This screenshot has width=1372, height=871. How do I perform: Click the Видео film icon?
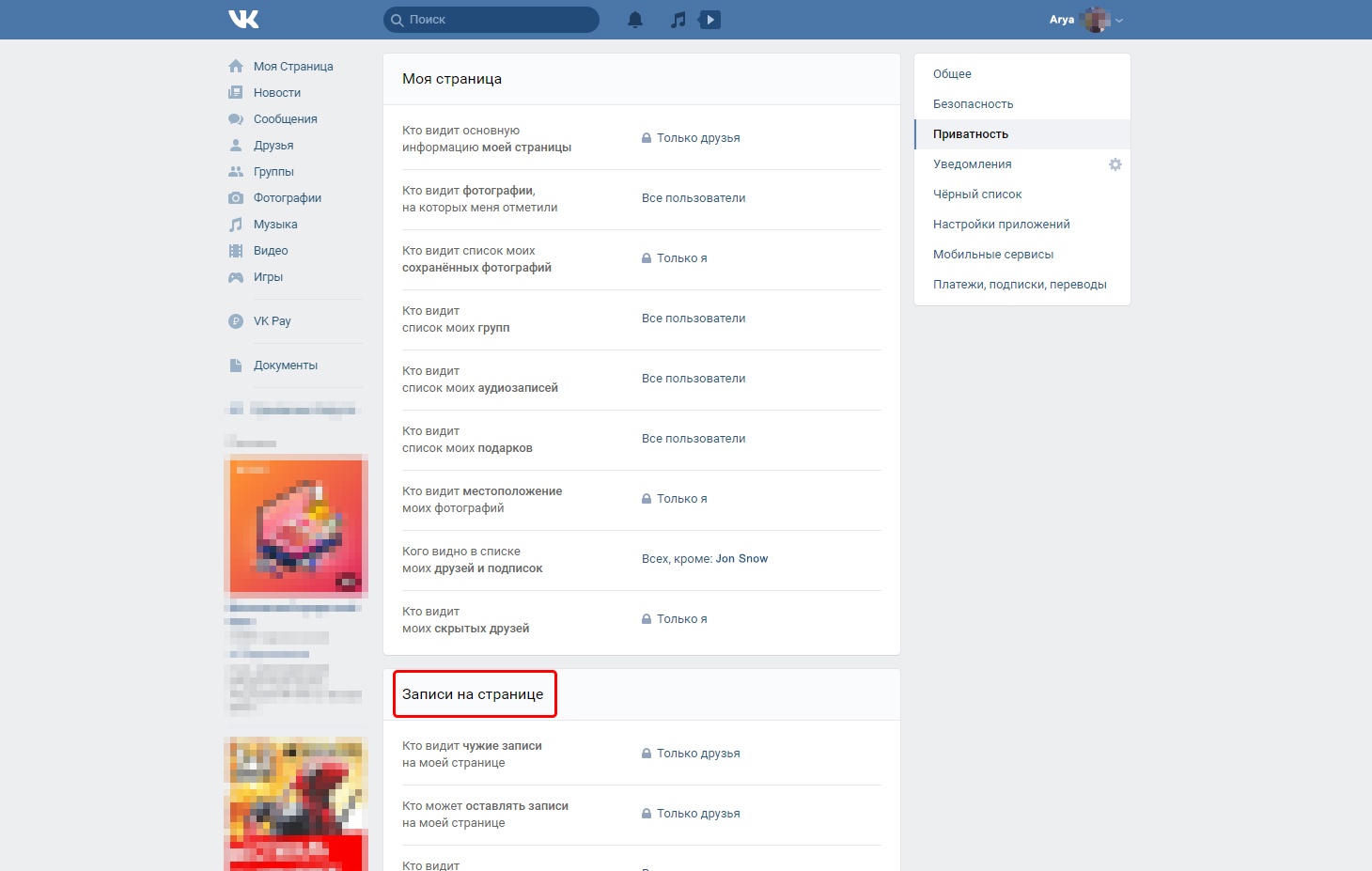(x=236, y=251)
